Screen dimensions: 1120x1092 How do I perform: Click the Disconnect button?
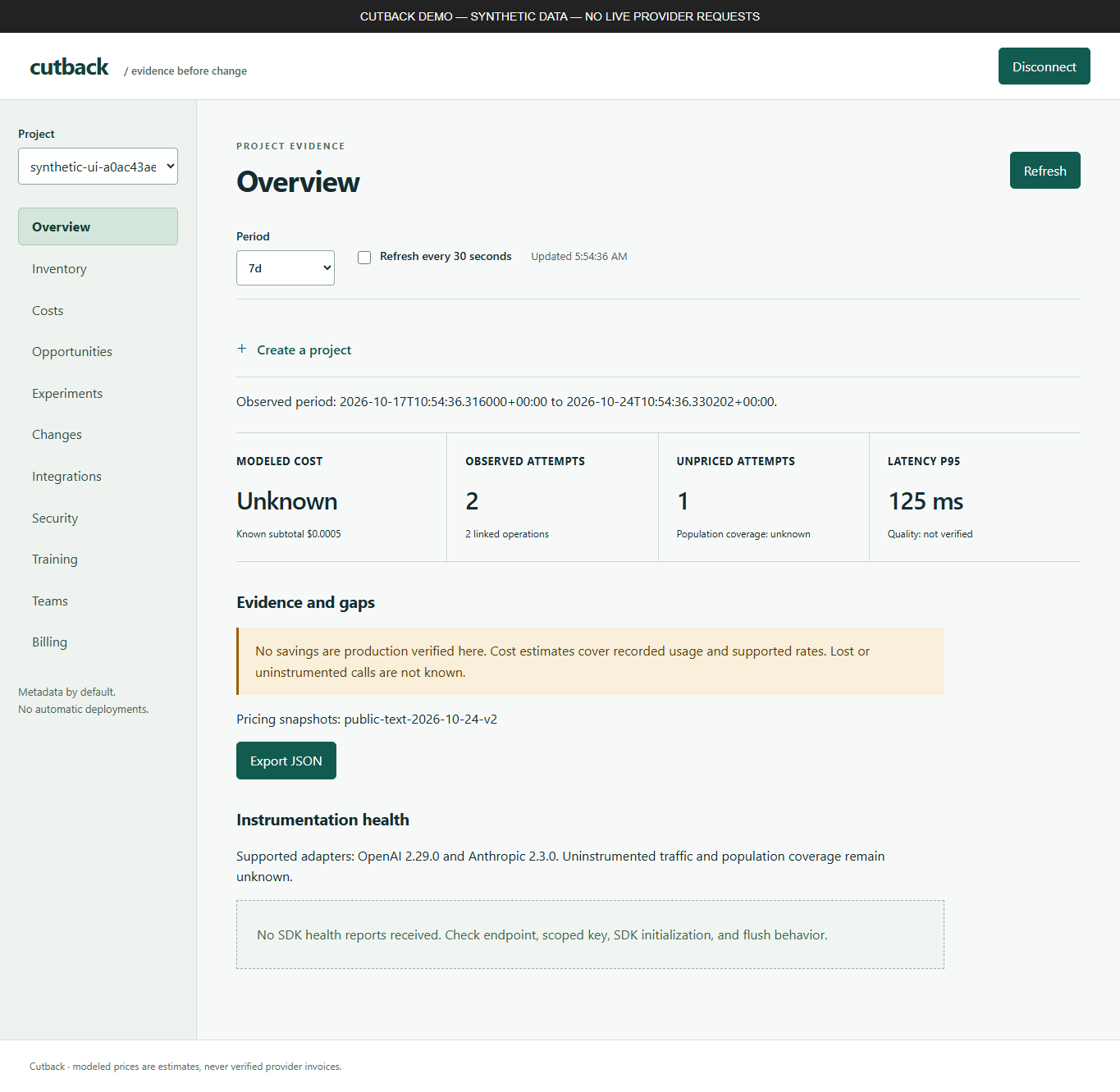coord(1044,66)
